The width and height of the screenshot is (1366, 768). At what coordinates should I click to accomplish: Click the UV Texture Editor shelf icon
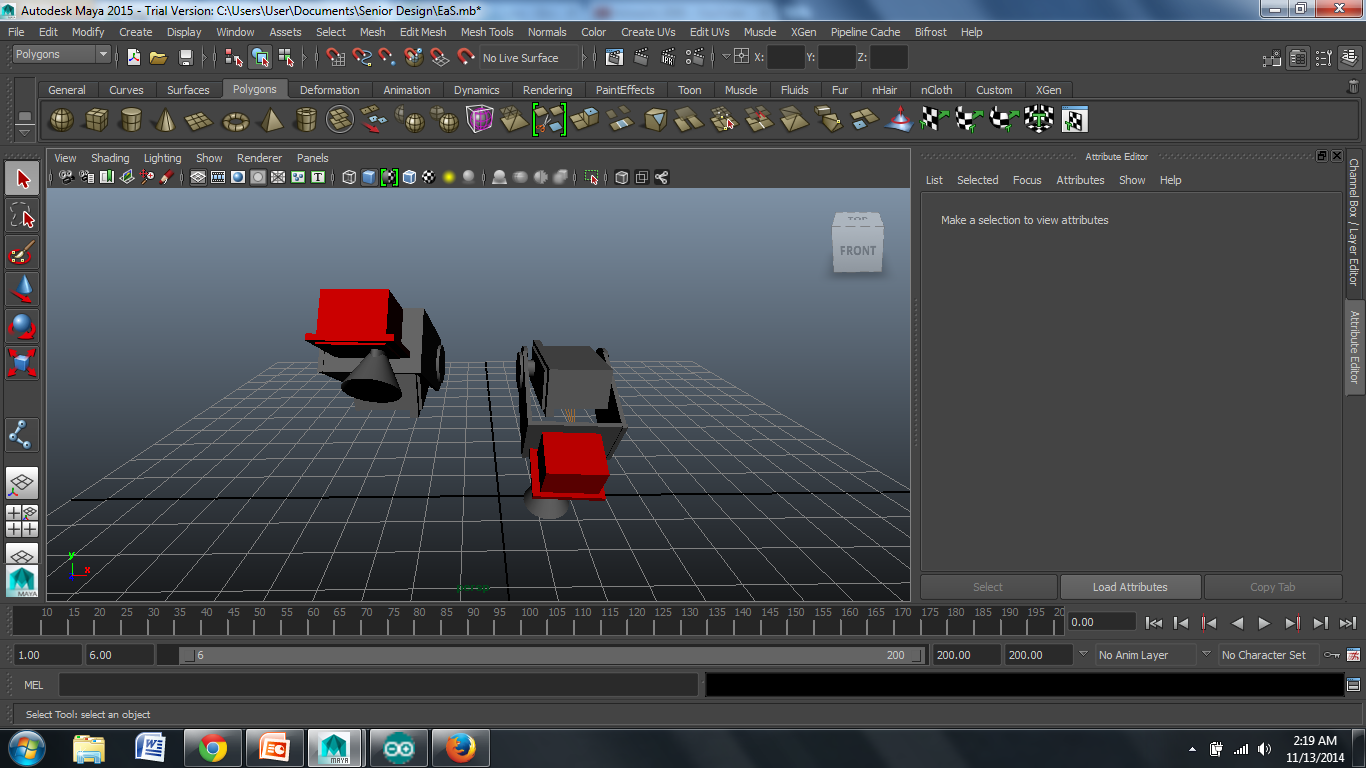click(1074, 121)
